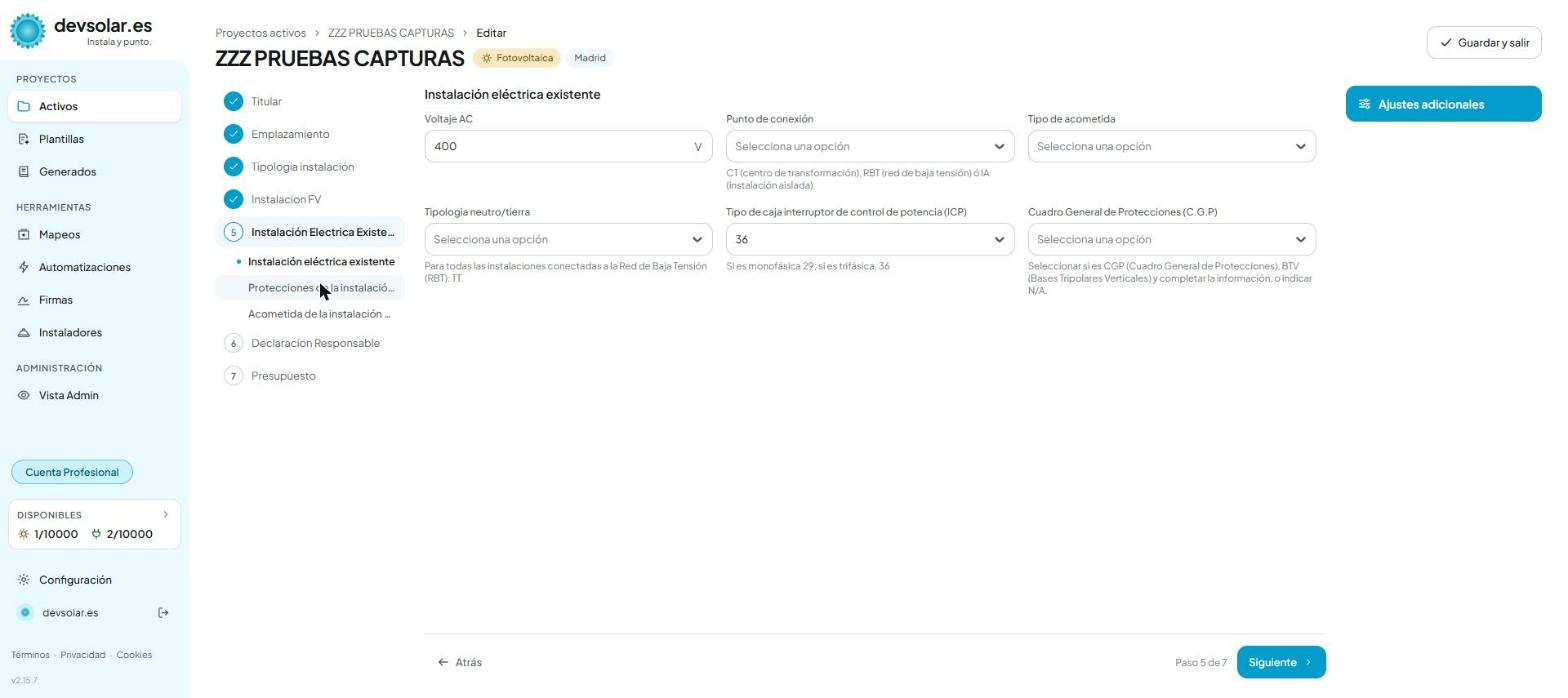1568x698 pixels.
Task: Open Automatizaciones lightning bolt icon
Action: pyautogui.click(x=24, y=268)
